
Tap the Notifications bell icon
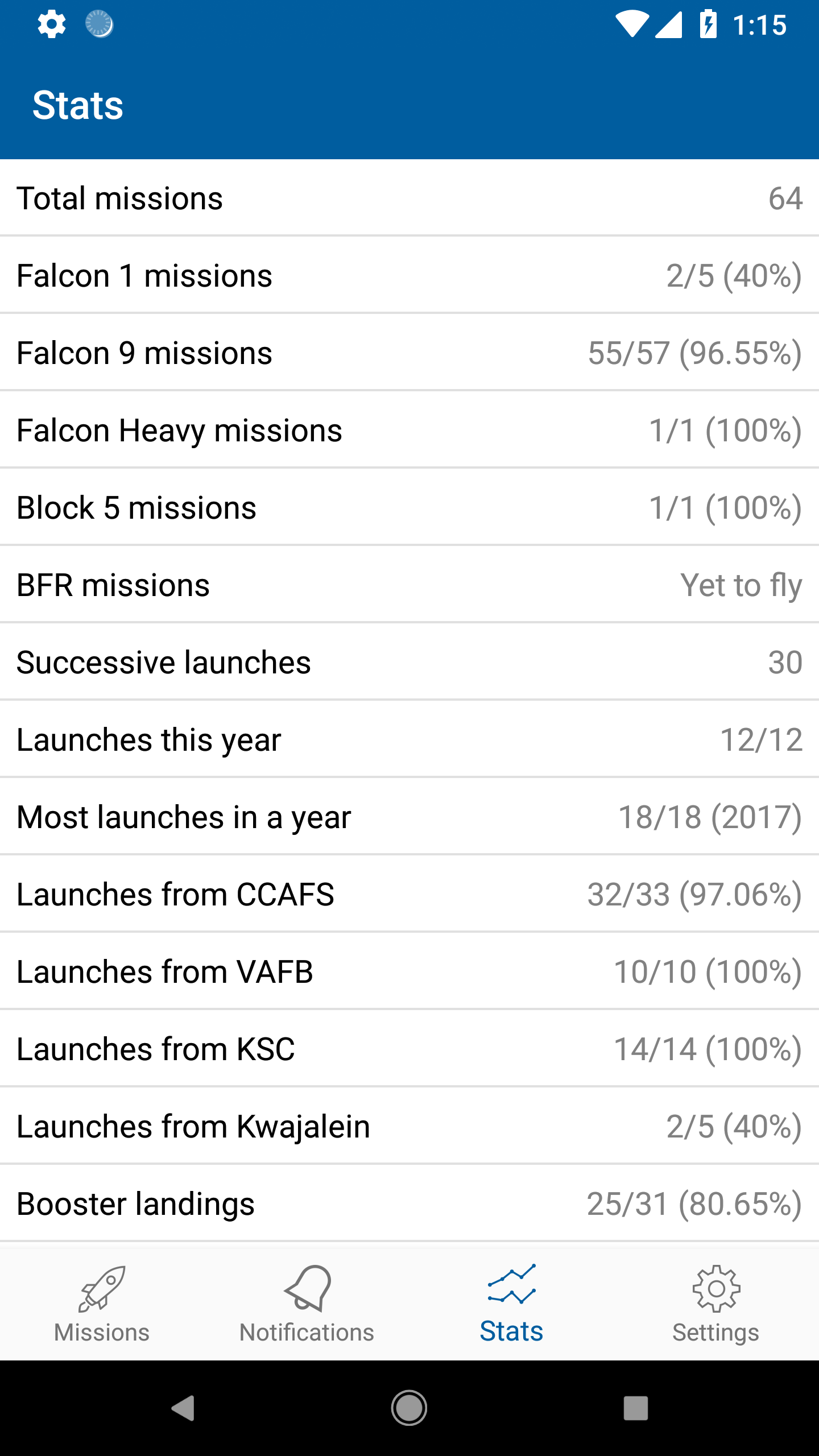307,1288
